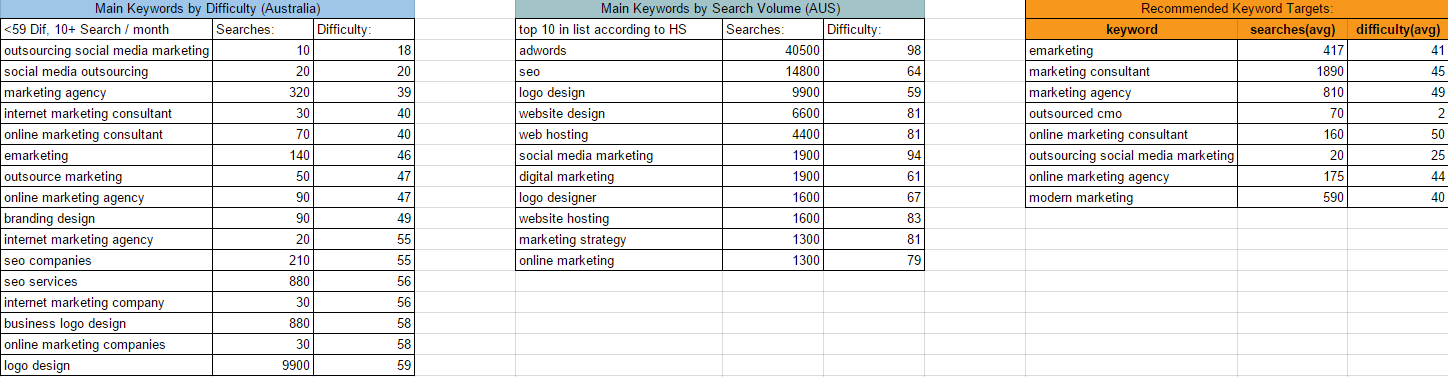The height and width of the screenshot is (377, 1448).
Task: Click the 'top 10 in list according to HS' cell
Action: tap(619, 29)
